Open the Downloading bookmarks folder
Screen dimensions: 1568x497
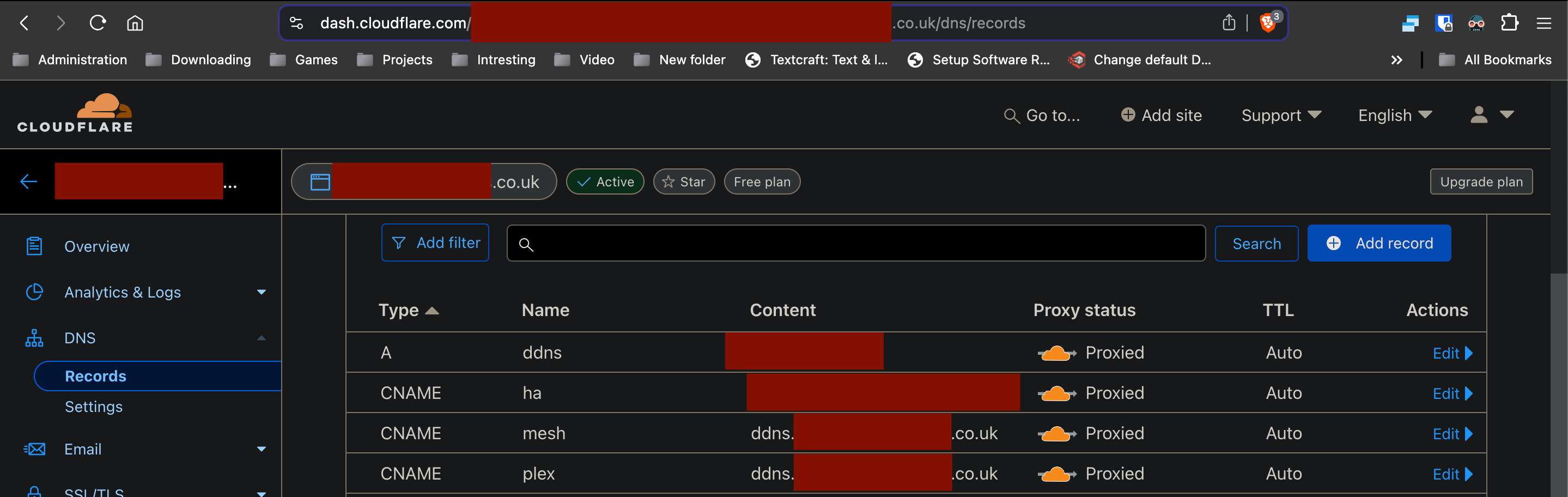point(198,60)
